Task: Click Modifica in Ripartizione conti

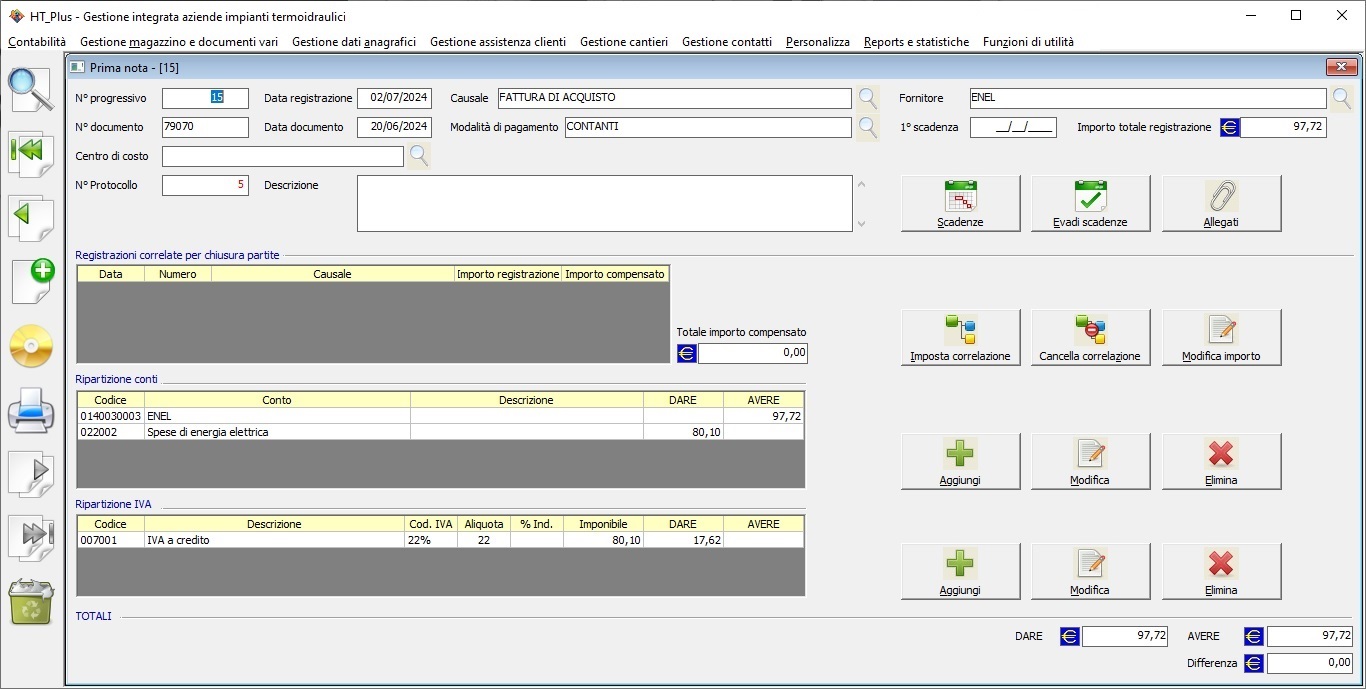Action: coord(1090,462)
